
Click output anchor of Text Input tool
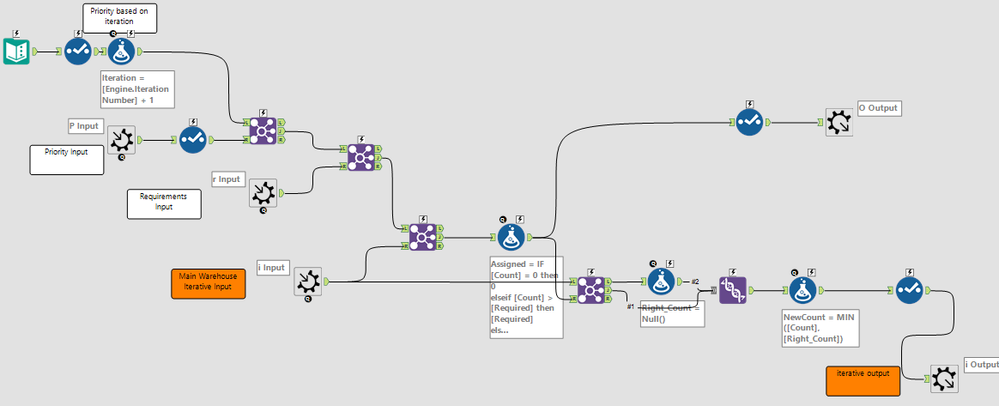[x=36, y=51]
